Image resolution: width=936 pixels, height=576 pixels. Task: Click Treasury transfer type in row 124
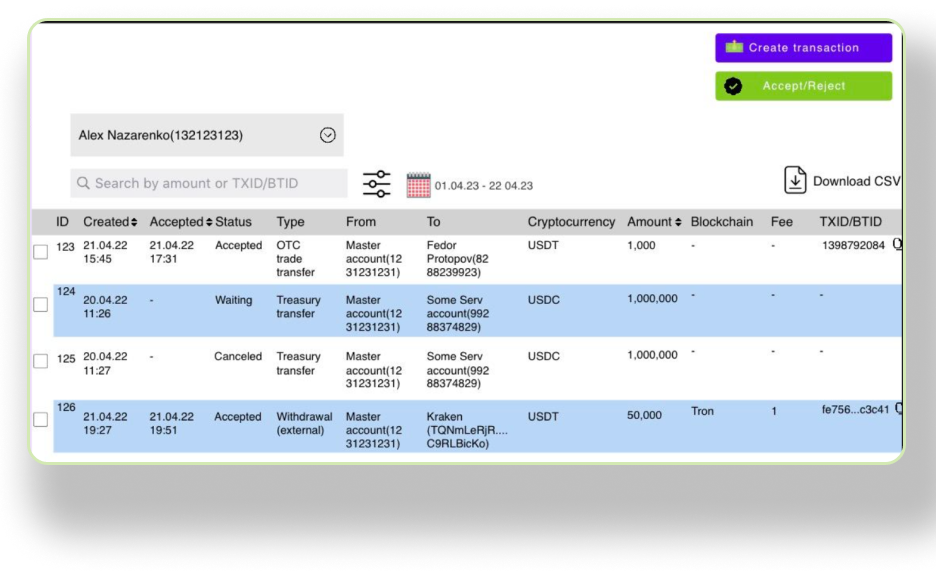pos(298,306)
